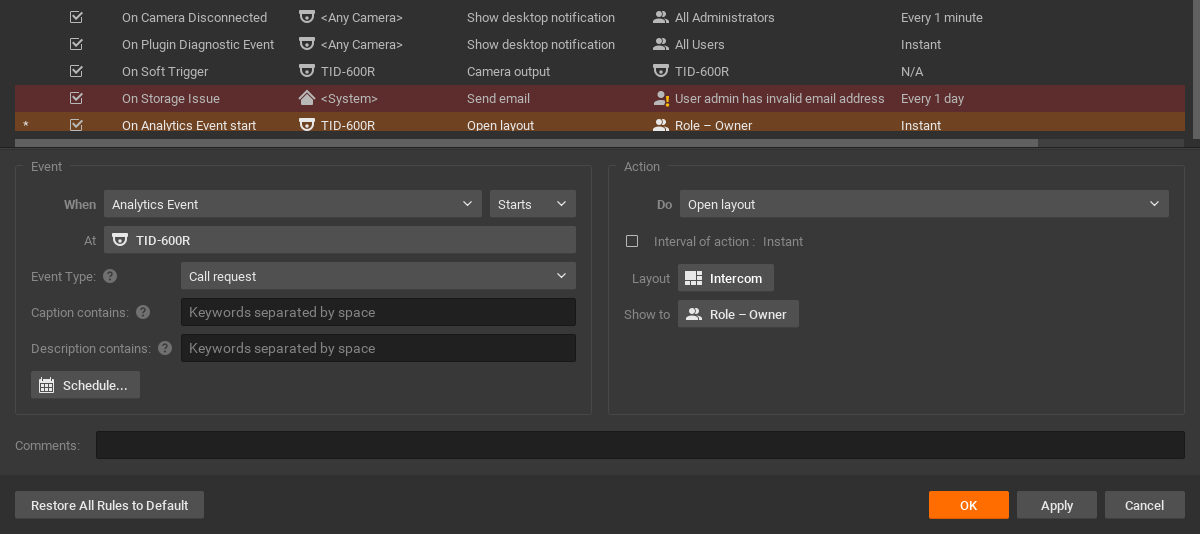This screenshot has width=1200, height=534.
Task: Open the Event Type dropdown (Call request)
Action: click(378, 276)
